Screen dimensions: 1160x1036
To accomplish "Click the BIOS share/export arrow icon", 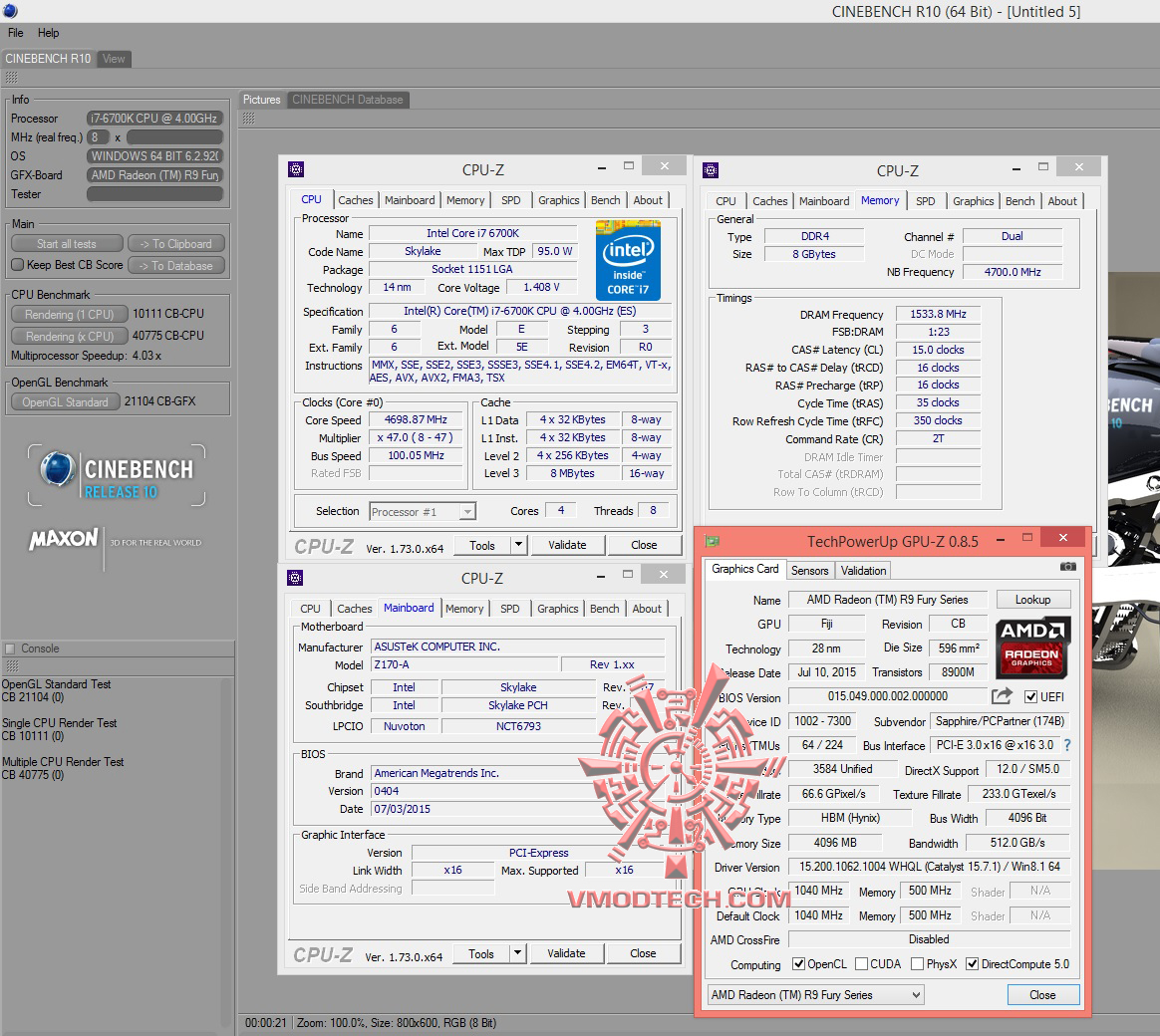I will [1002, 696].
